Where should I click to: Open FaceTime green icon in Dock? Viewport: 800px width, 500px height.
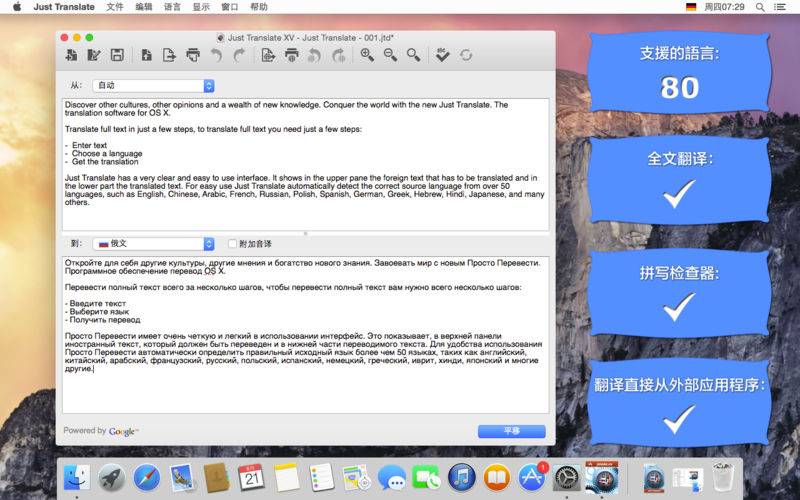(427, 478)
